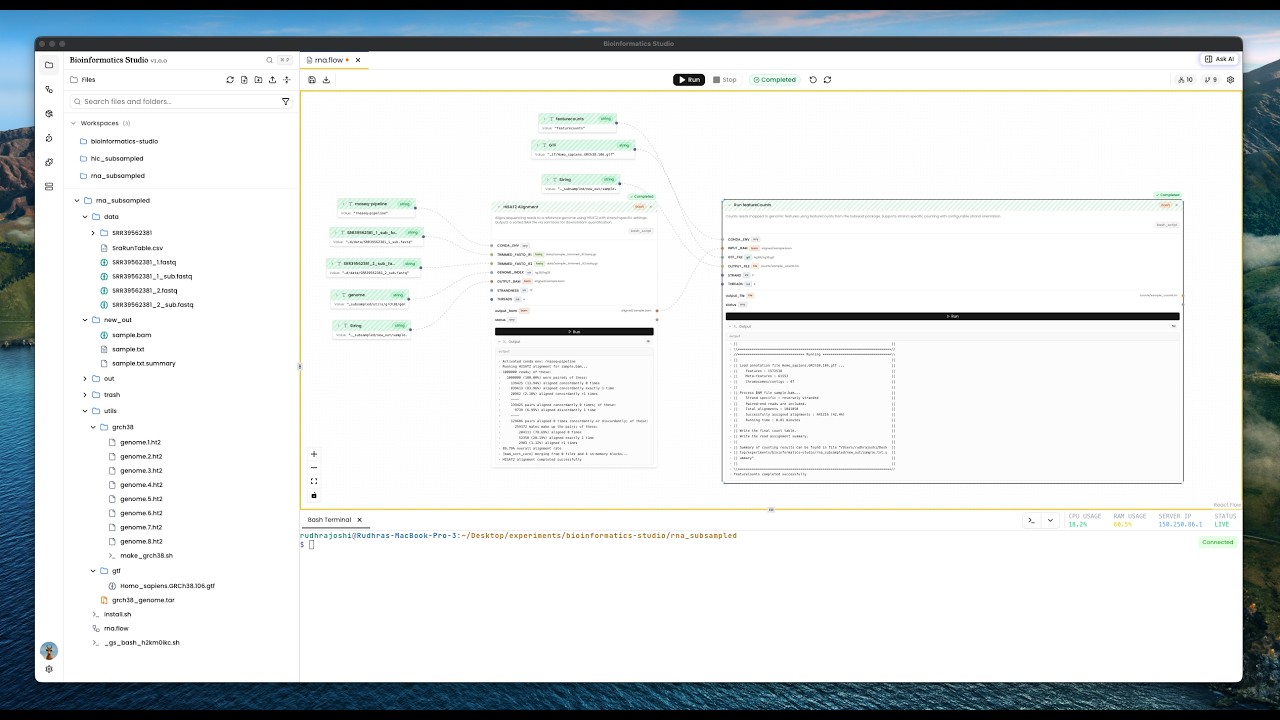The height and width of the screenshot is (720, 1280).
Task: Open the file filter funnel icon
Action: point(286,101)
